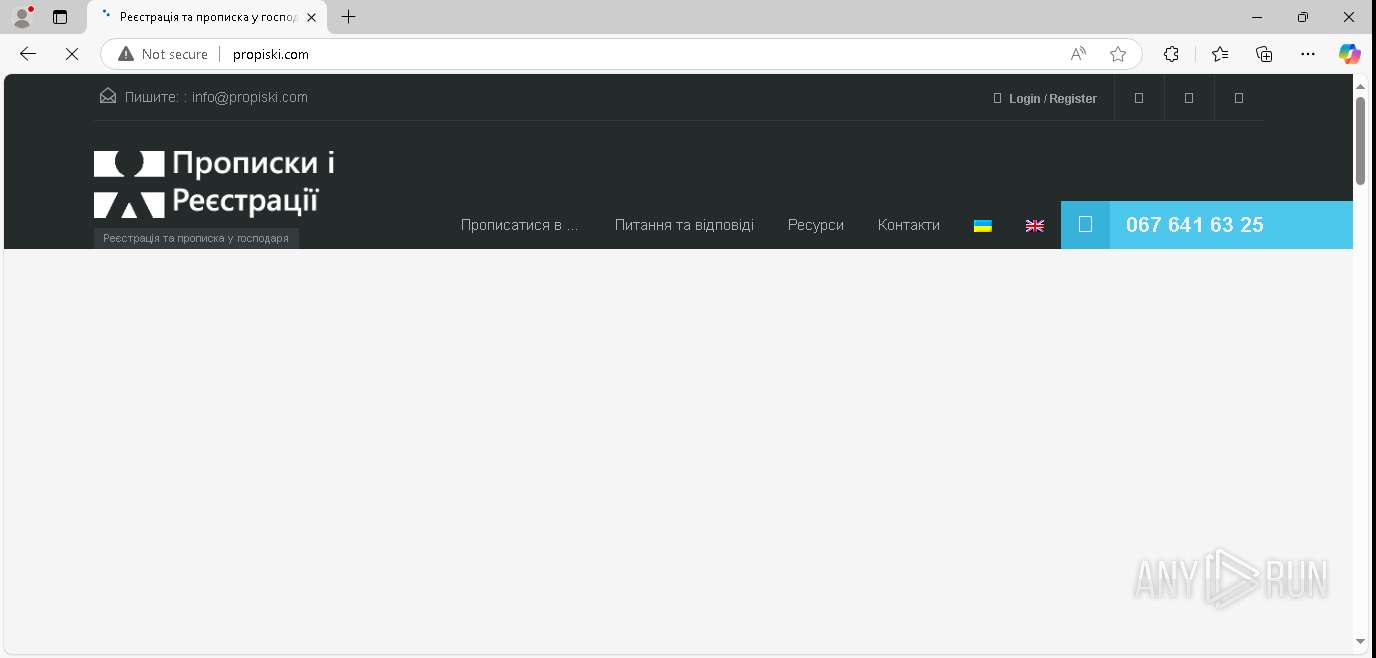Click first social icon after Login
Screen dimensions: 1376x658
[1139, 98]
